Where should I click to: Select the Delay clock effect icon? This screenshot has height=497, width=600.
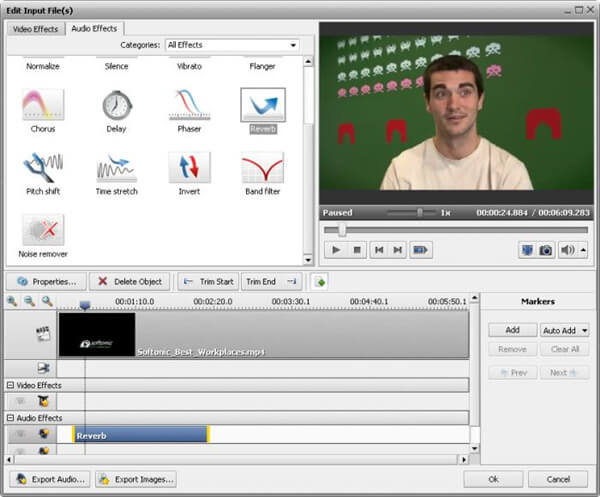[x=117, y=106]
